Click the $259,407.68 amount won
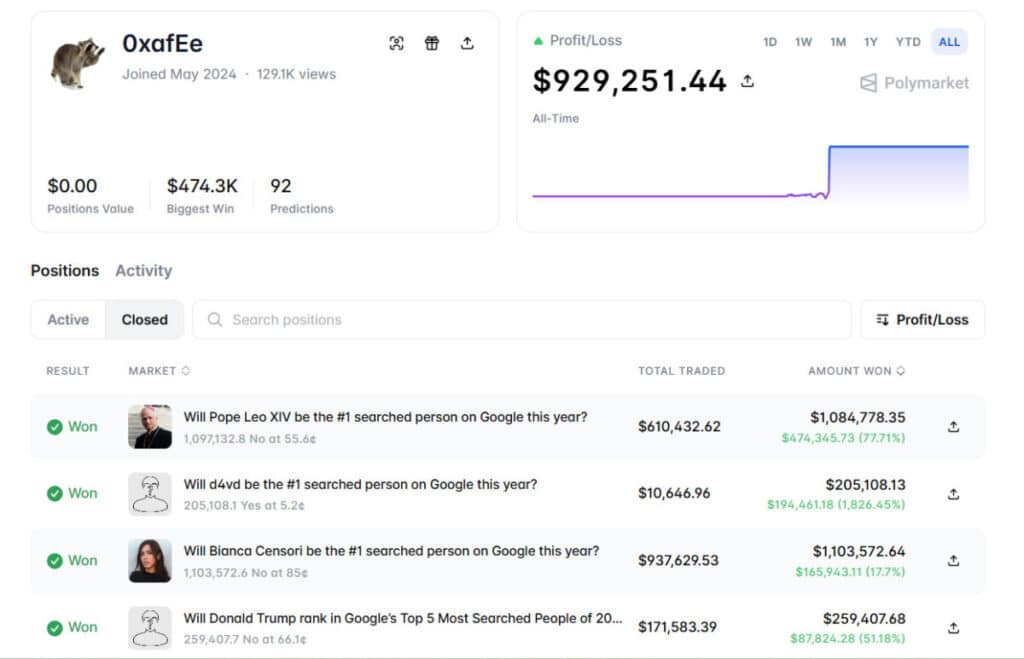The image size is (1024, 659). tap(864, 618)
